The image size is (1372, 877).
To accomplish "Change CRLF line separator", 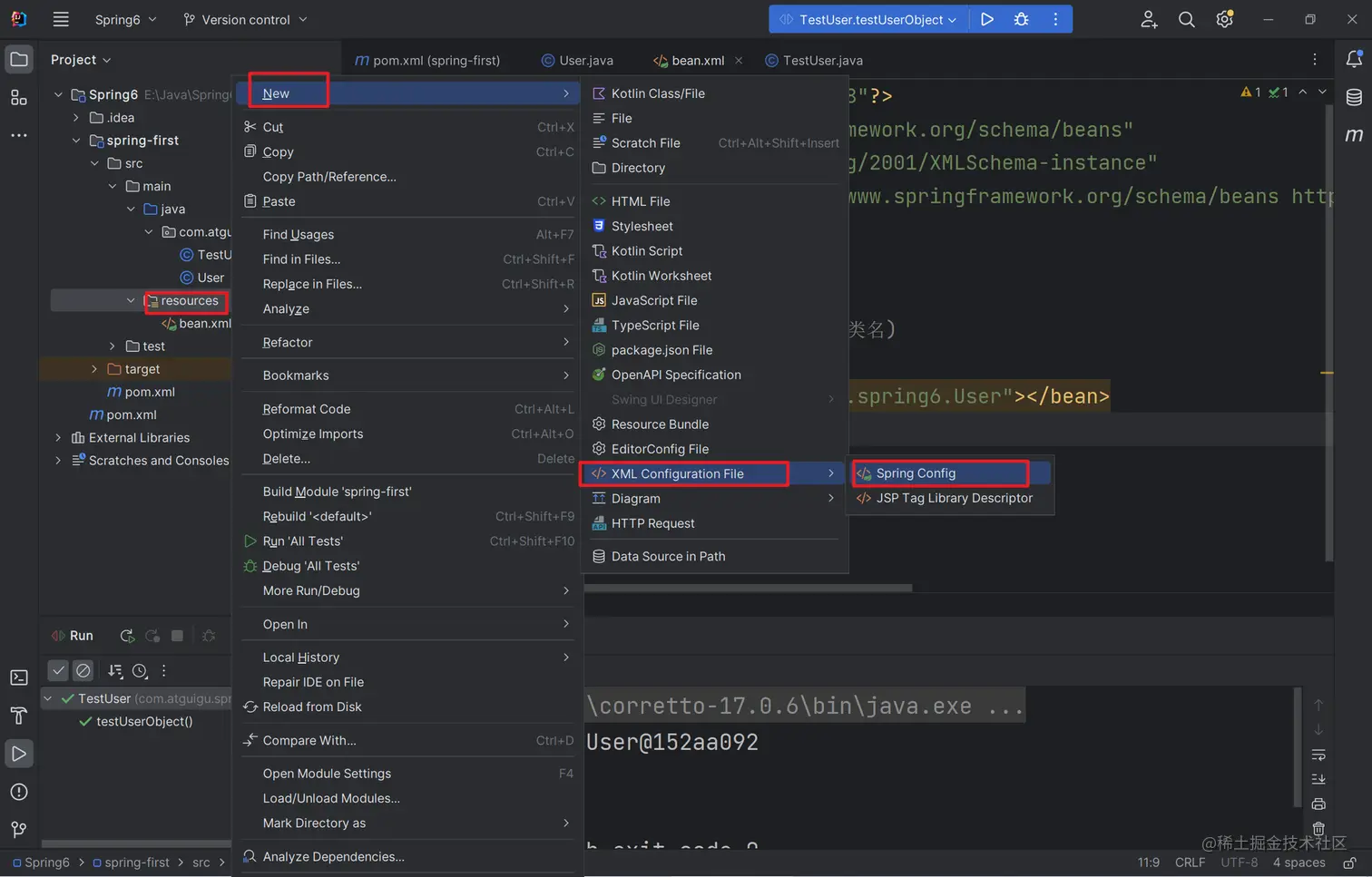I will coord(1190,862).
